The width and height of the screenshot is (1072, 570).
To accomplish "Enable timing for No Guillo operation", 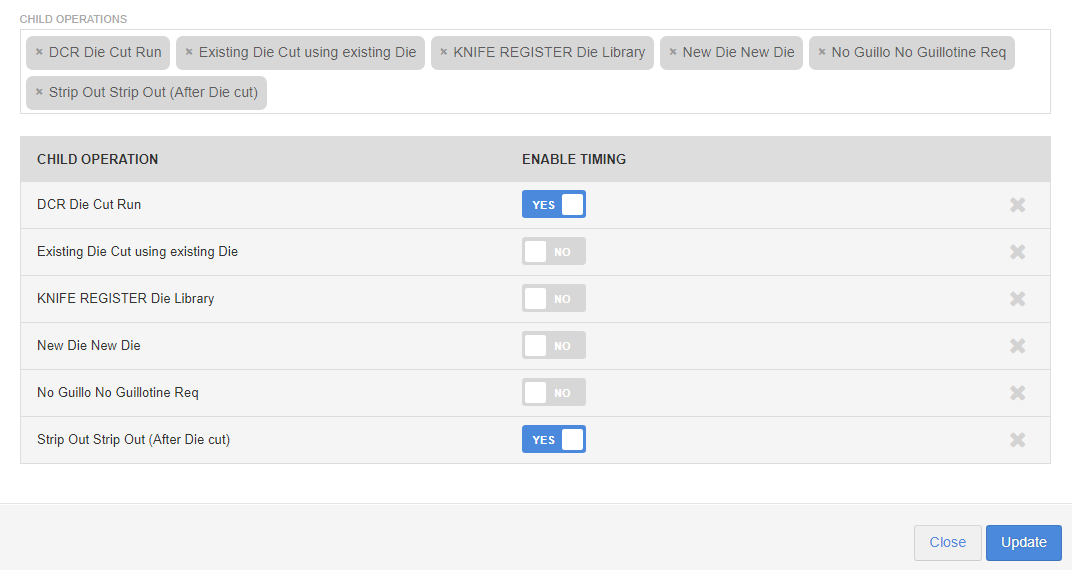I will tap(554, 392).
